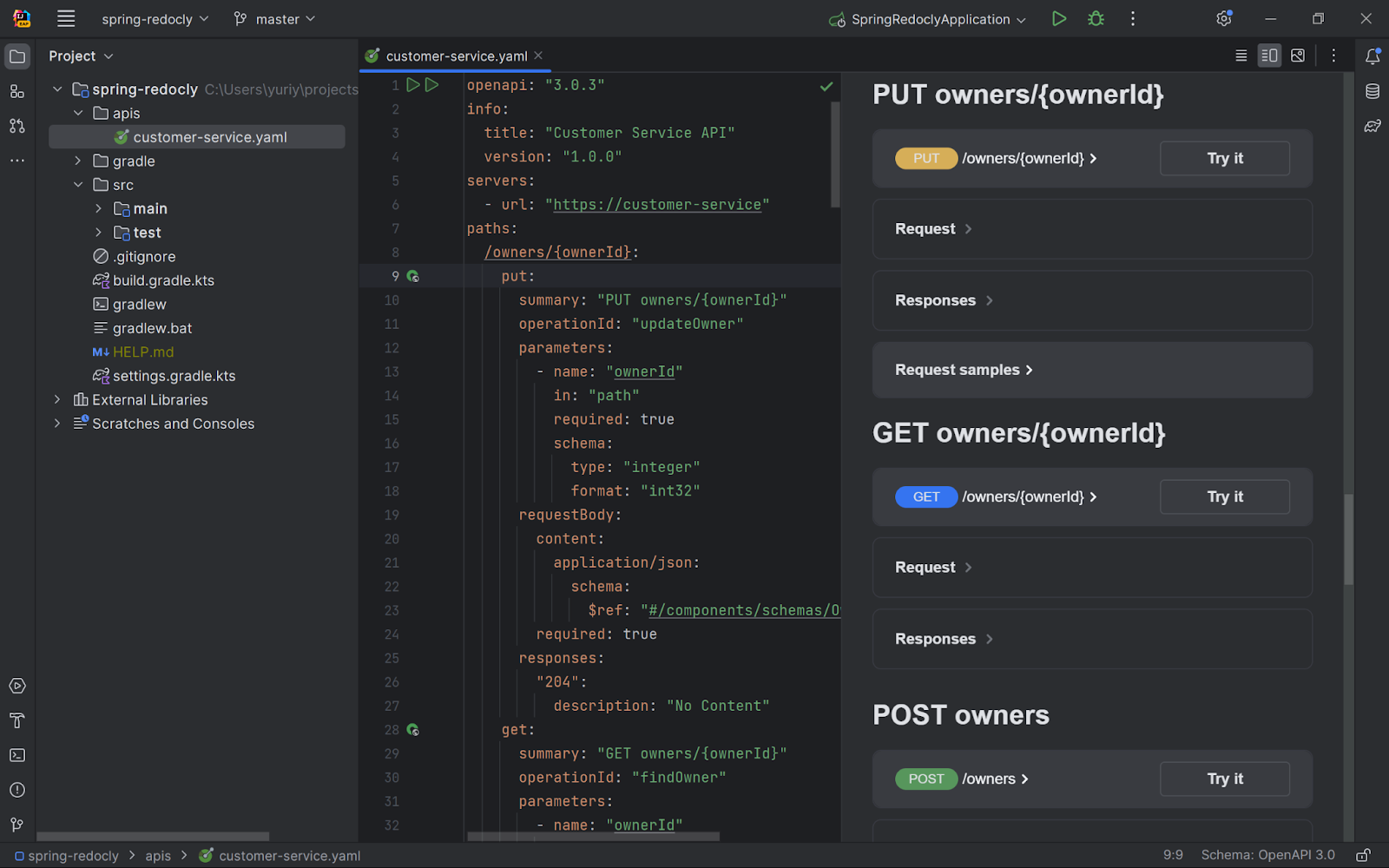Image resolution: width=1389 pixels, height=868 pixels.
Task: Open the https://customer-service server URL link
Action: (x=657, y=205)
